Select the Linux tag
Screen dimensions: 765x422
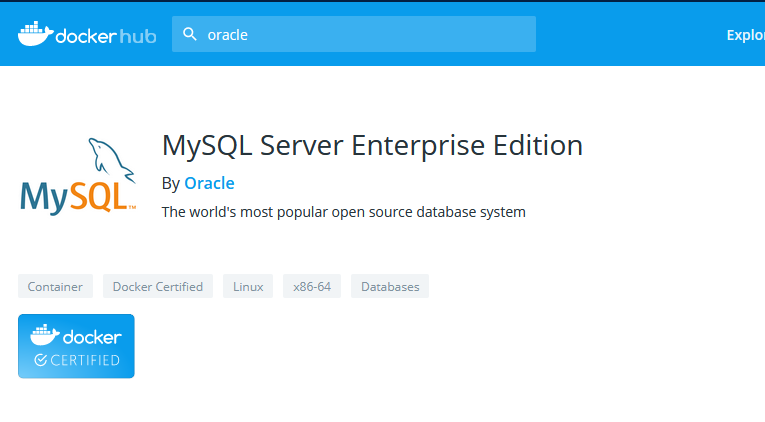tap(248, 286)
